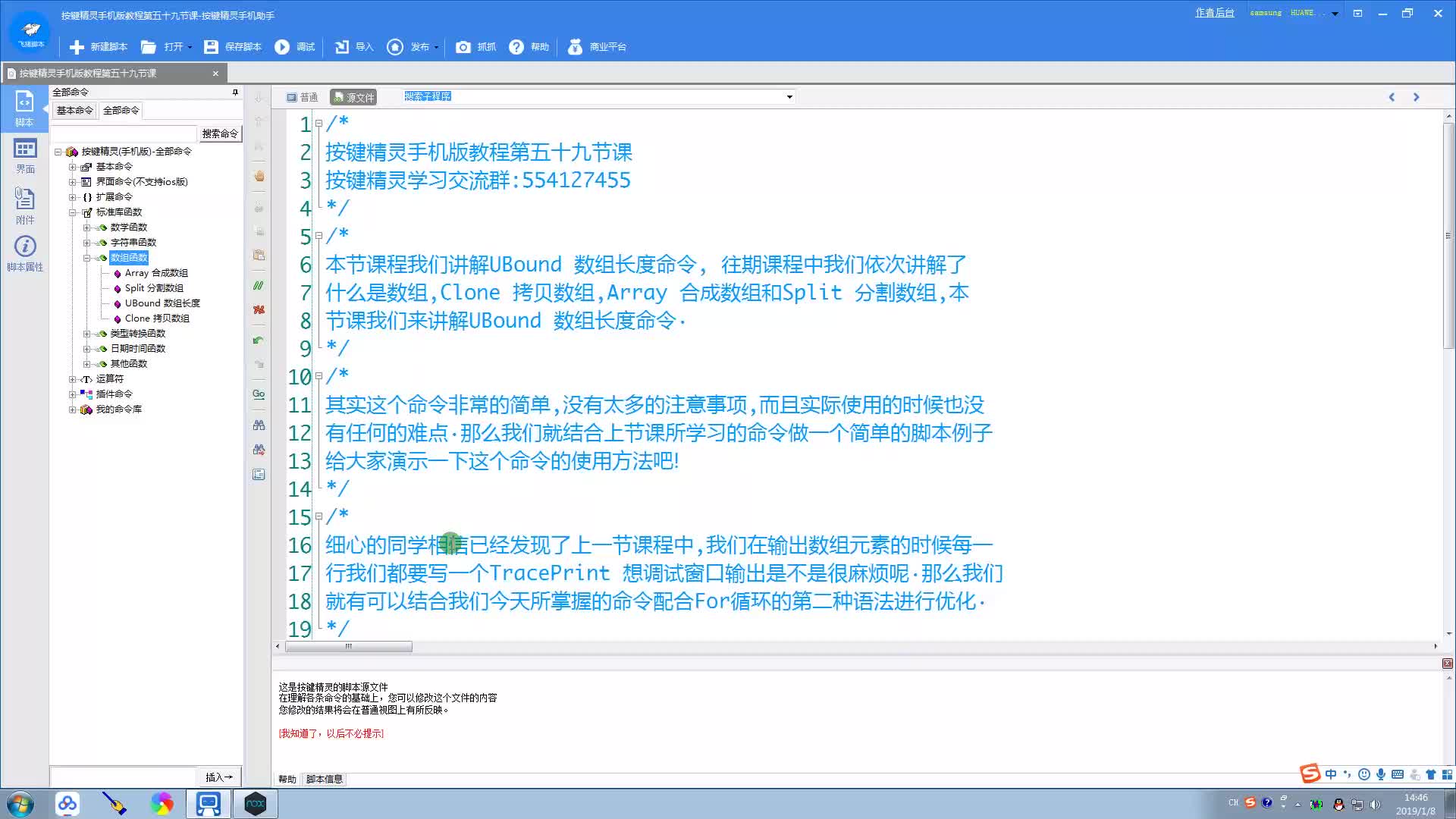This screenshot has width=1456, height=819.
Task: Switch to 全部命令 tab
Action: [121, 111]
